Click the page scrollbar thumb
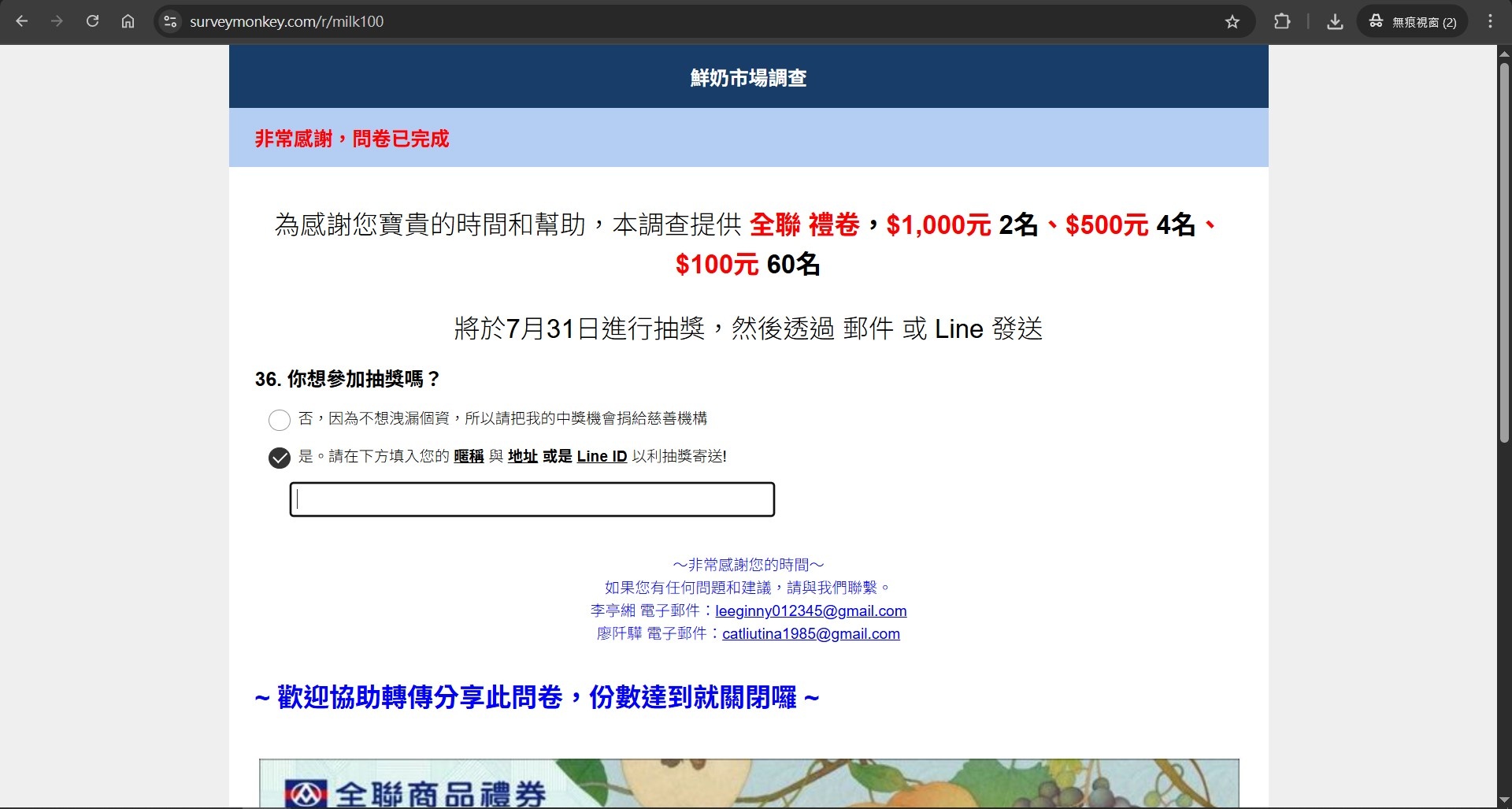The width and height of the screenshot is (1512, 809). tap(1504, 252)
